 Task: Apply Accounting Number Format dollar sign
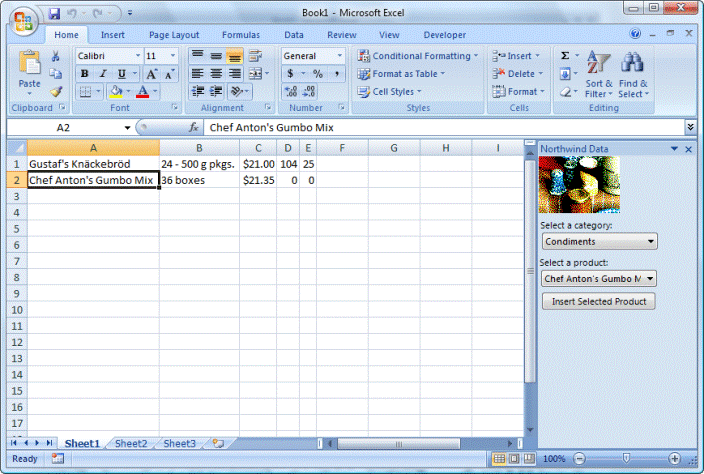tap(290, 74)
